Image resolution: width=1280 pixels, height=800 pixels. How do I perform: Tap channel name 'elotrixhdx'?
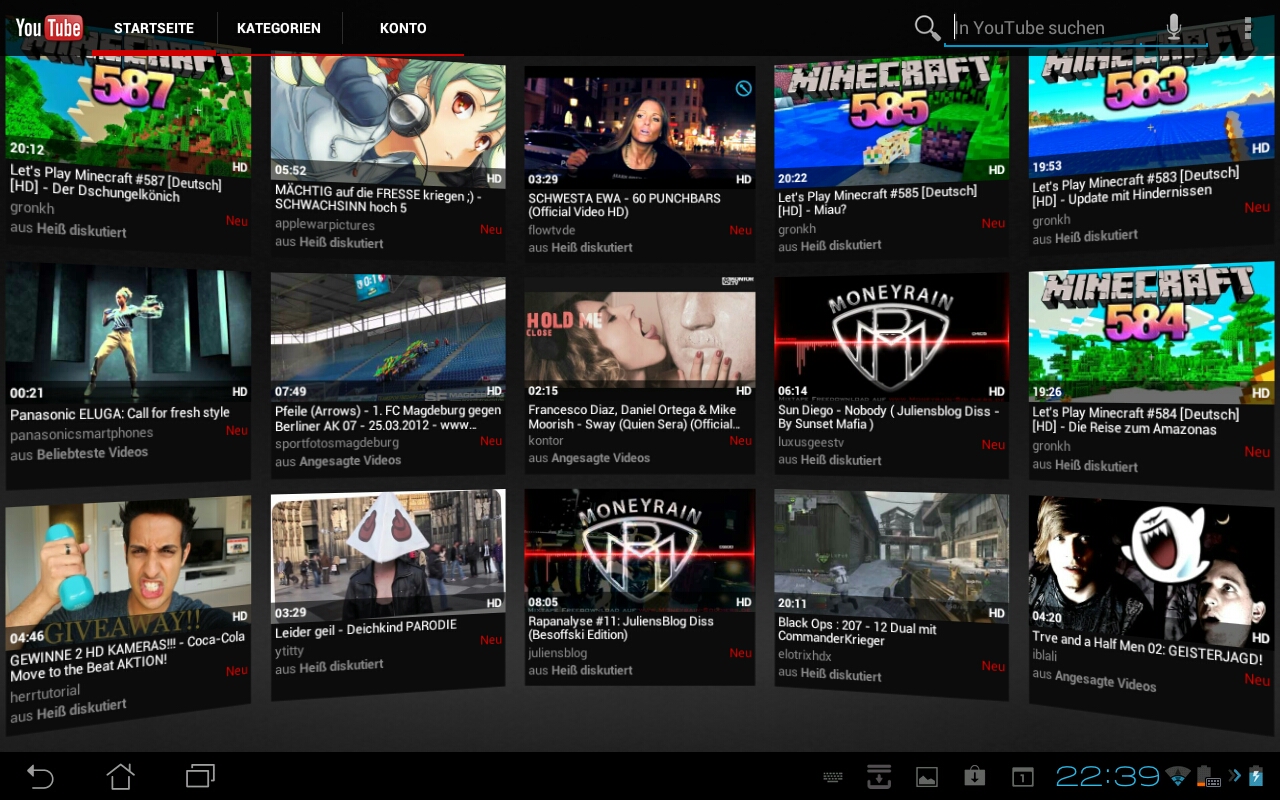click(804, 656)
